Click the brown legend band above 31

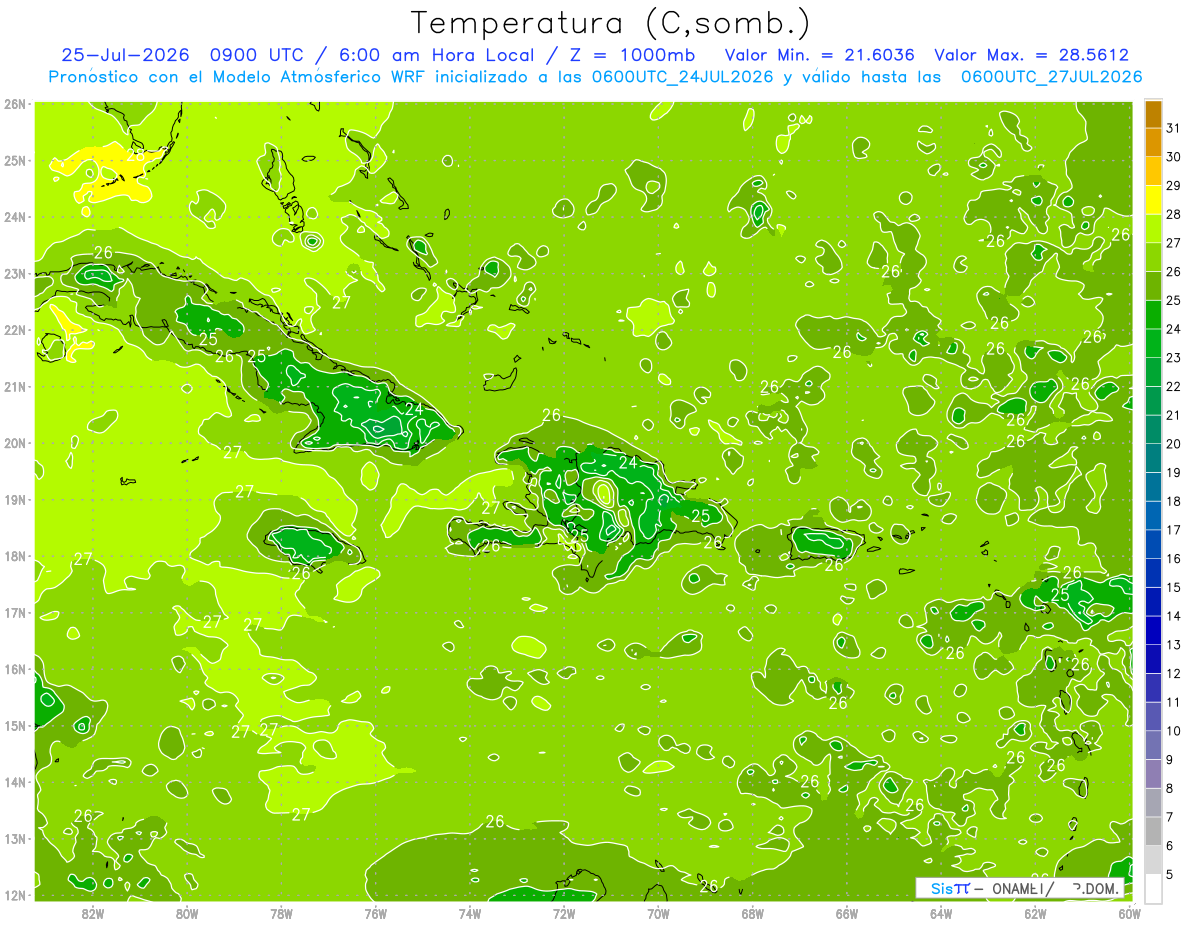[1153, 115]
